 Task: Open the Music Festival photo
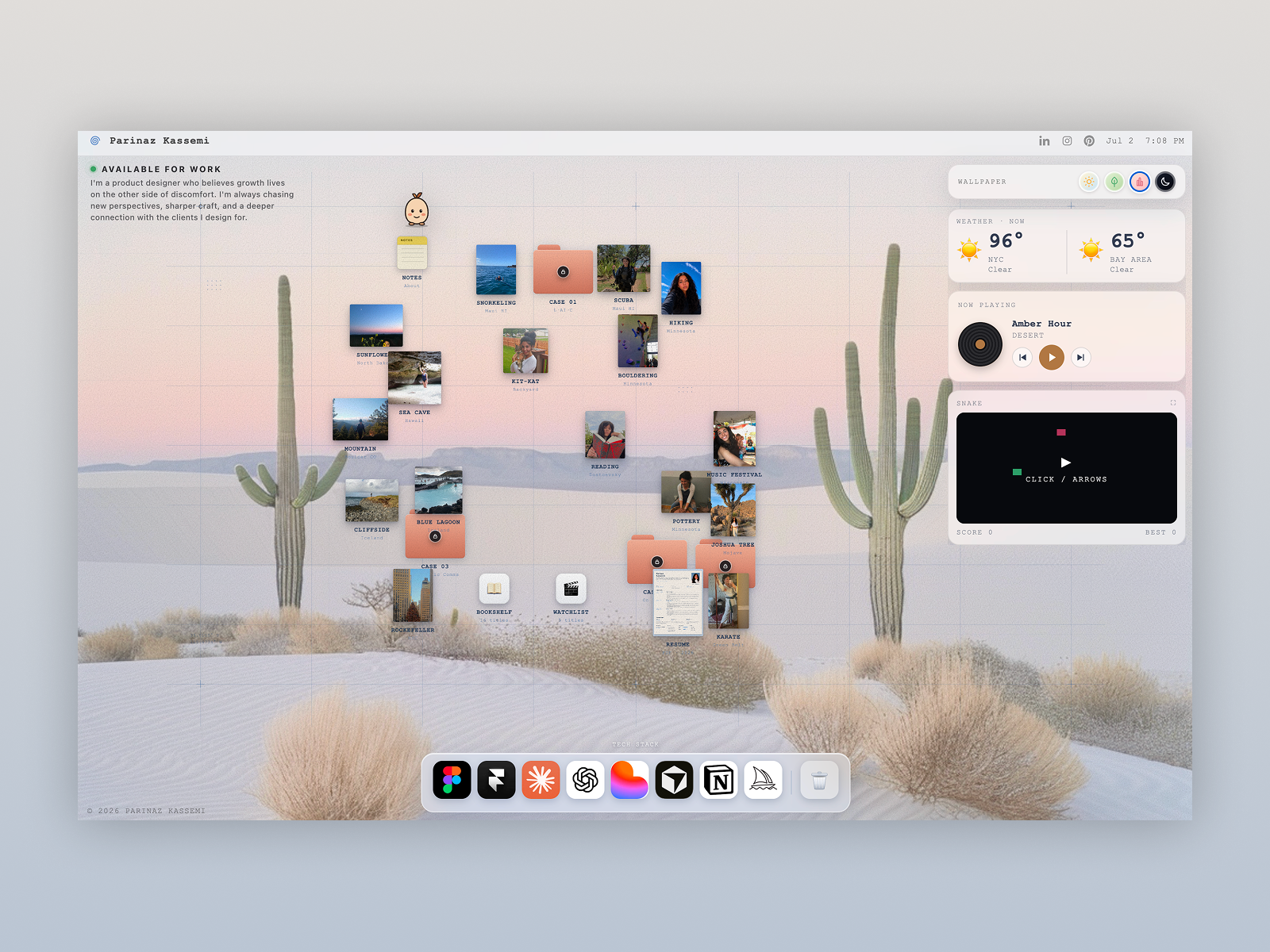(x=734, y=439)
